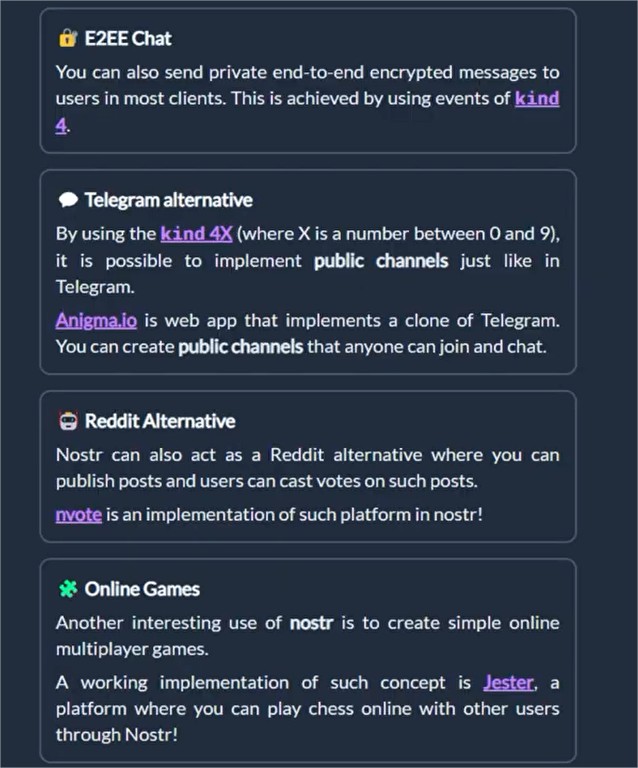
Task: Open the 'kind 4X' link
Action: [x=196, y=234]
